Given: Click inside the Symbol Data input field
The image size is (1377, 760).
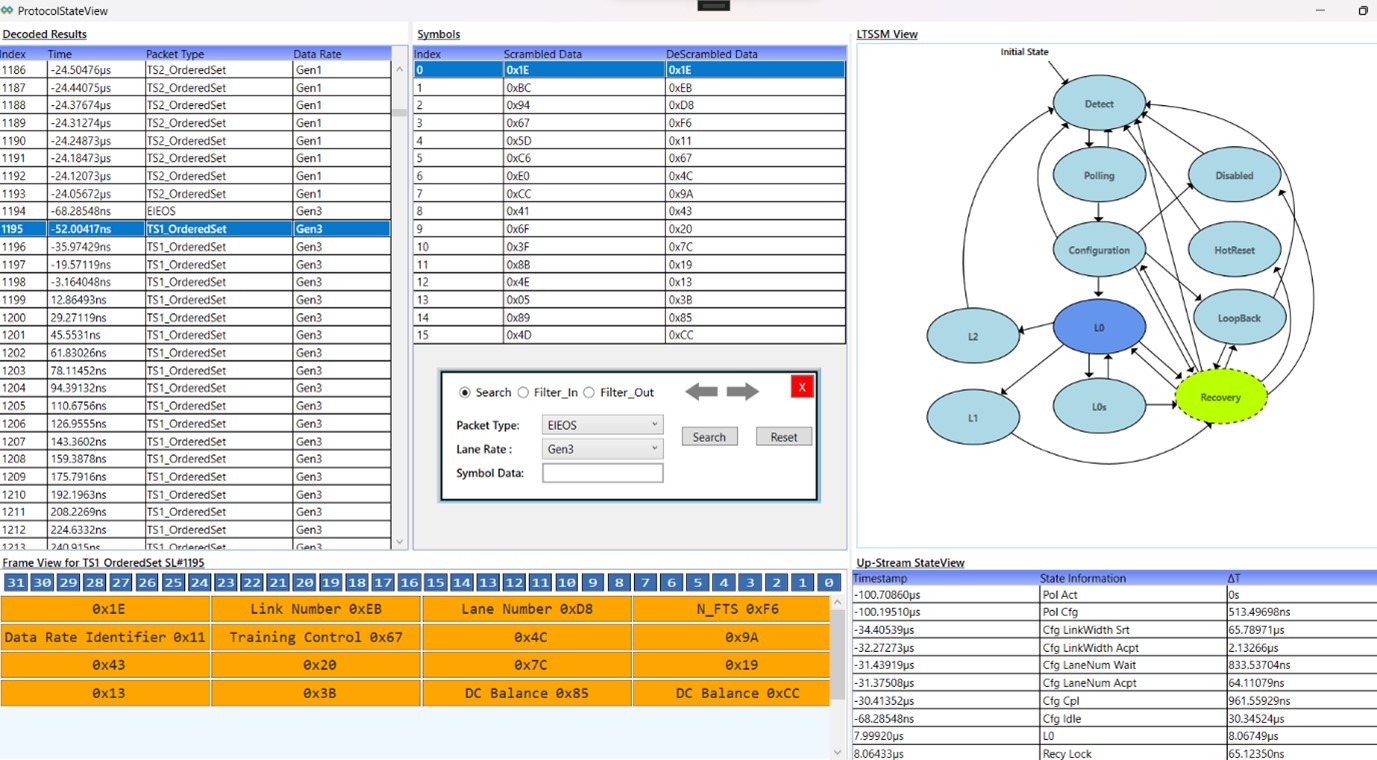Looking at the screenshot, I should click(602, 472).
